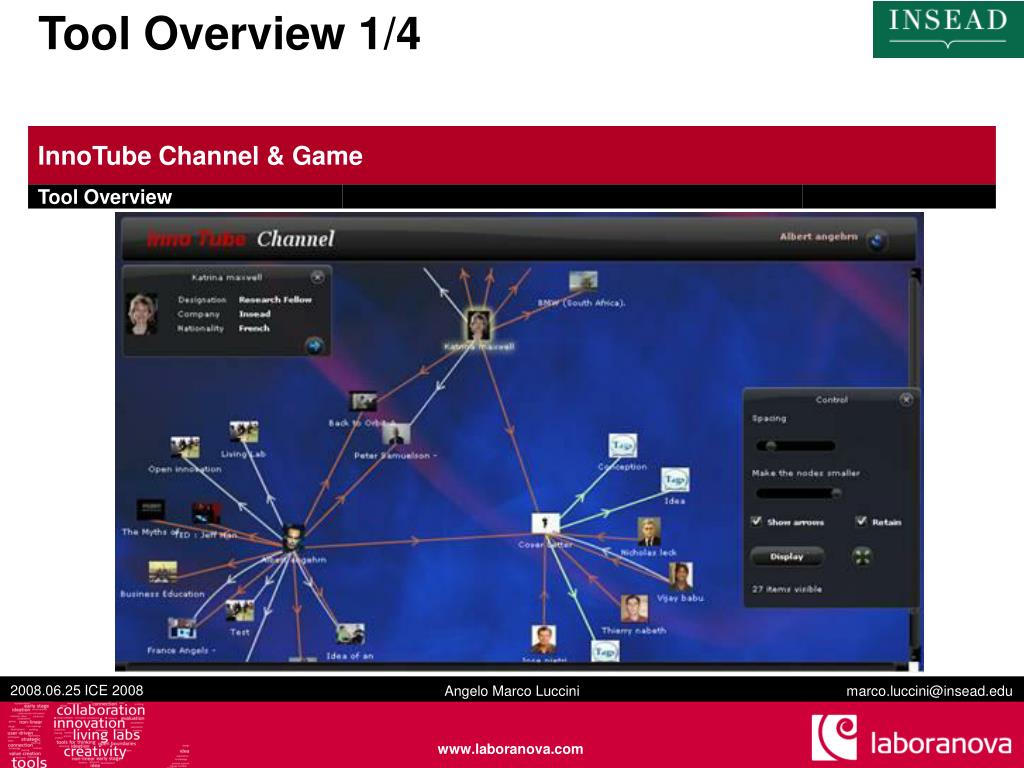Click the laboranova logo

[912, 737]
